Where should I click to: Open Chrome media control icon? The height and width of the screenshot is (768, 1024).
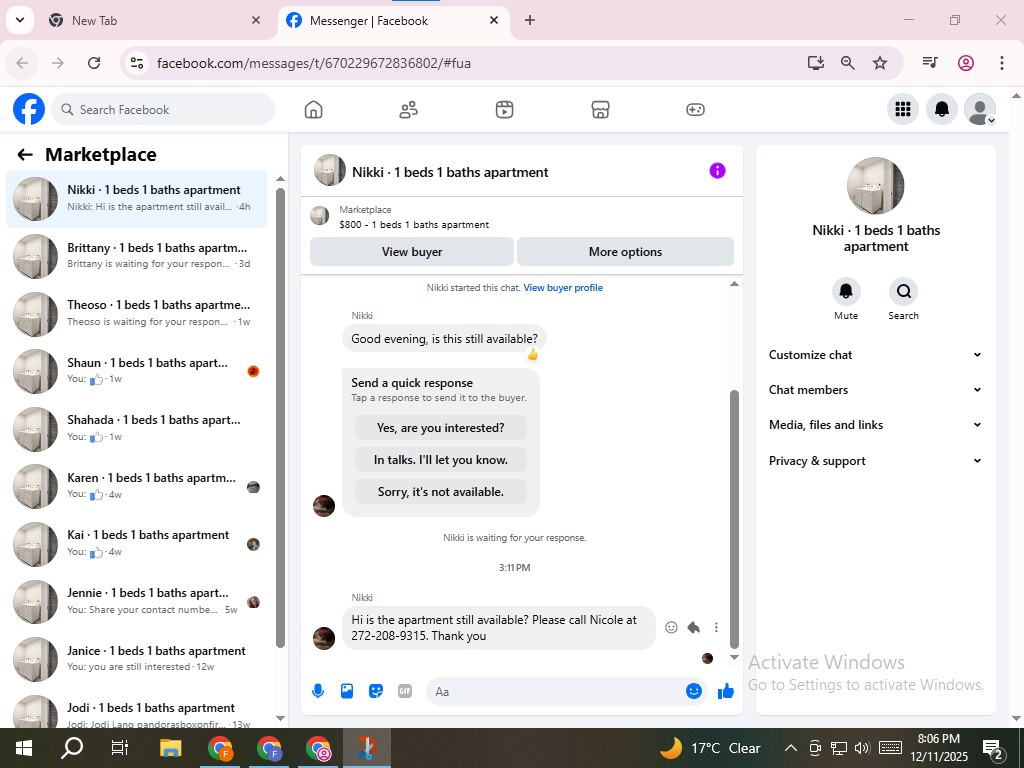[x=930, y=63]
